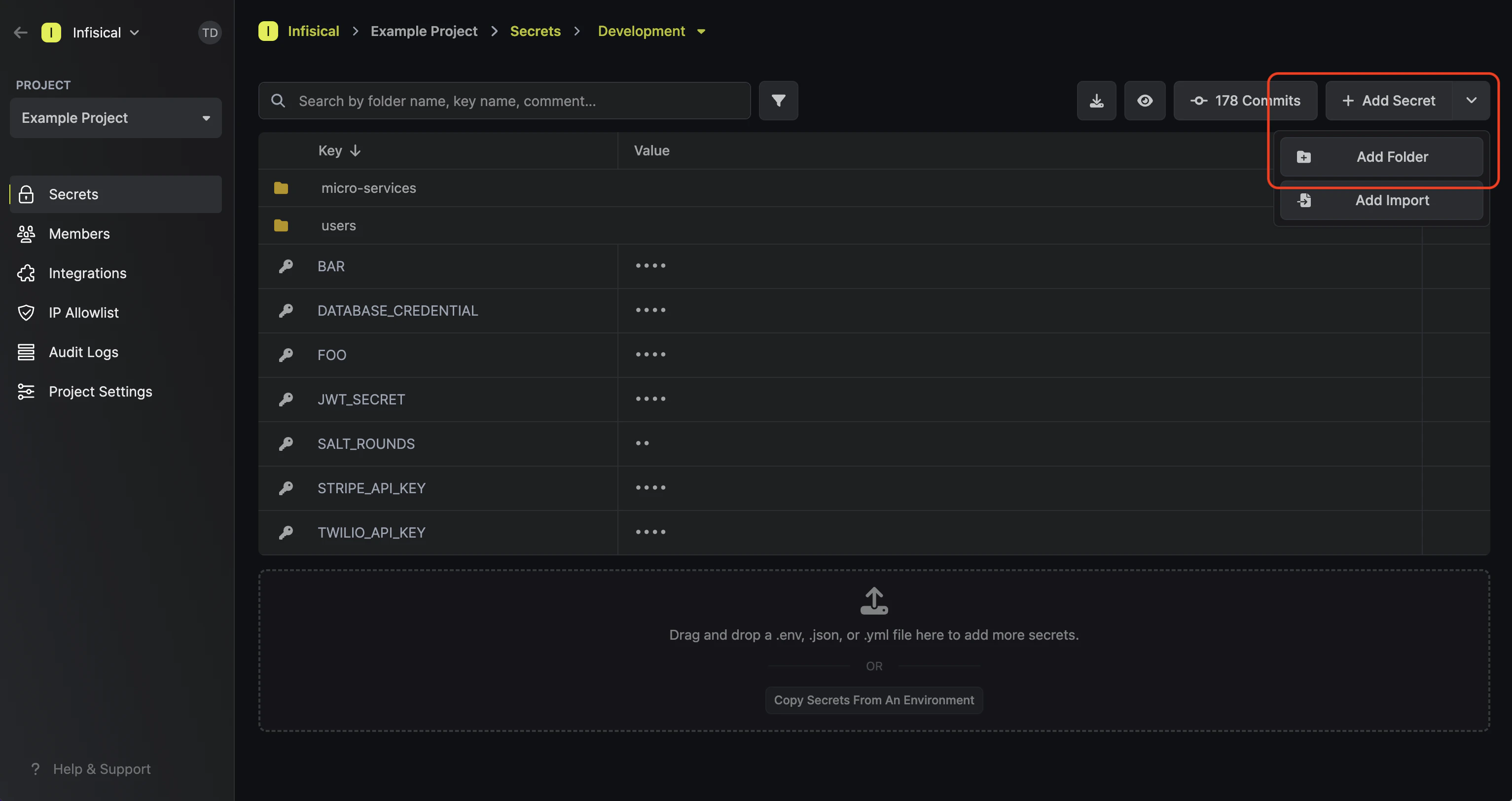Click the IP Allowlist shield icon

click(26, 312)
